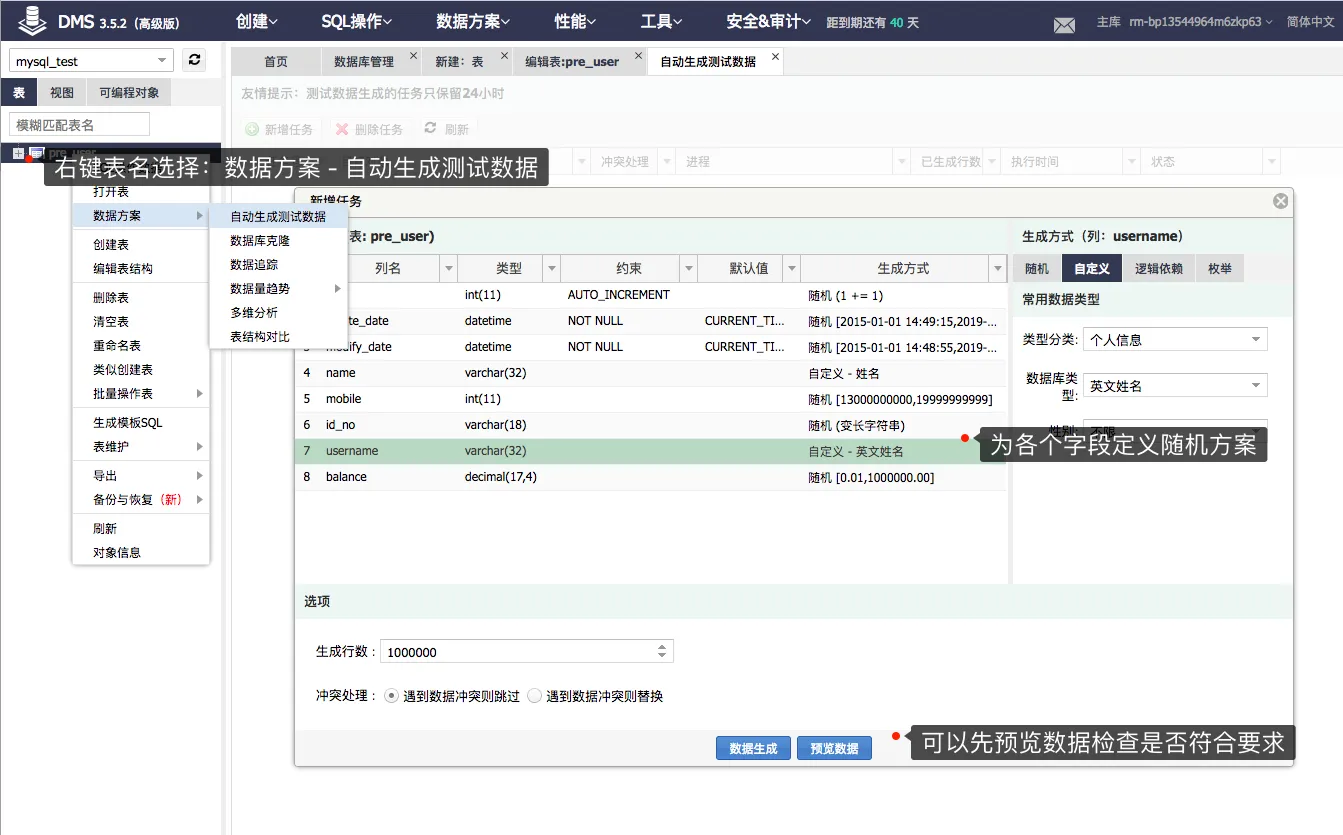Open the mail envelope icon
The height and width of the screenshot is (835, 1343).
tap(1064, 25)
